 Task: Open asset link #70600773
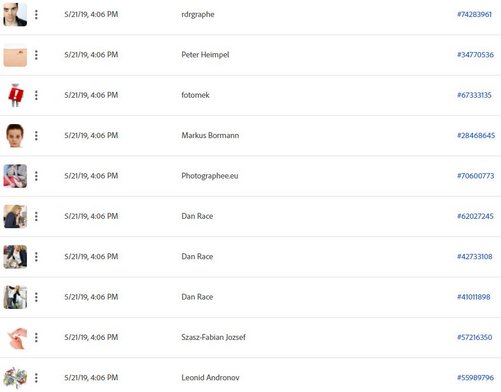click(x=476, y=176)
